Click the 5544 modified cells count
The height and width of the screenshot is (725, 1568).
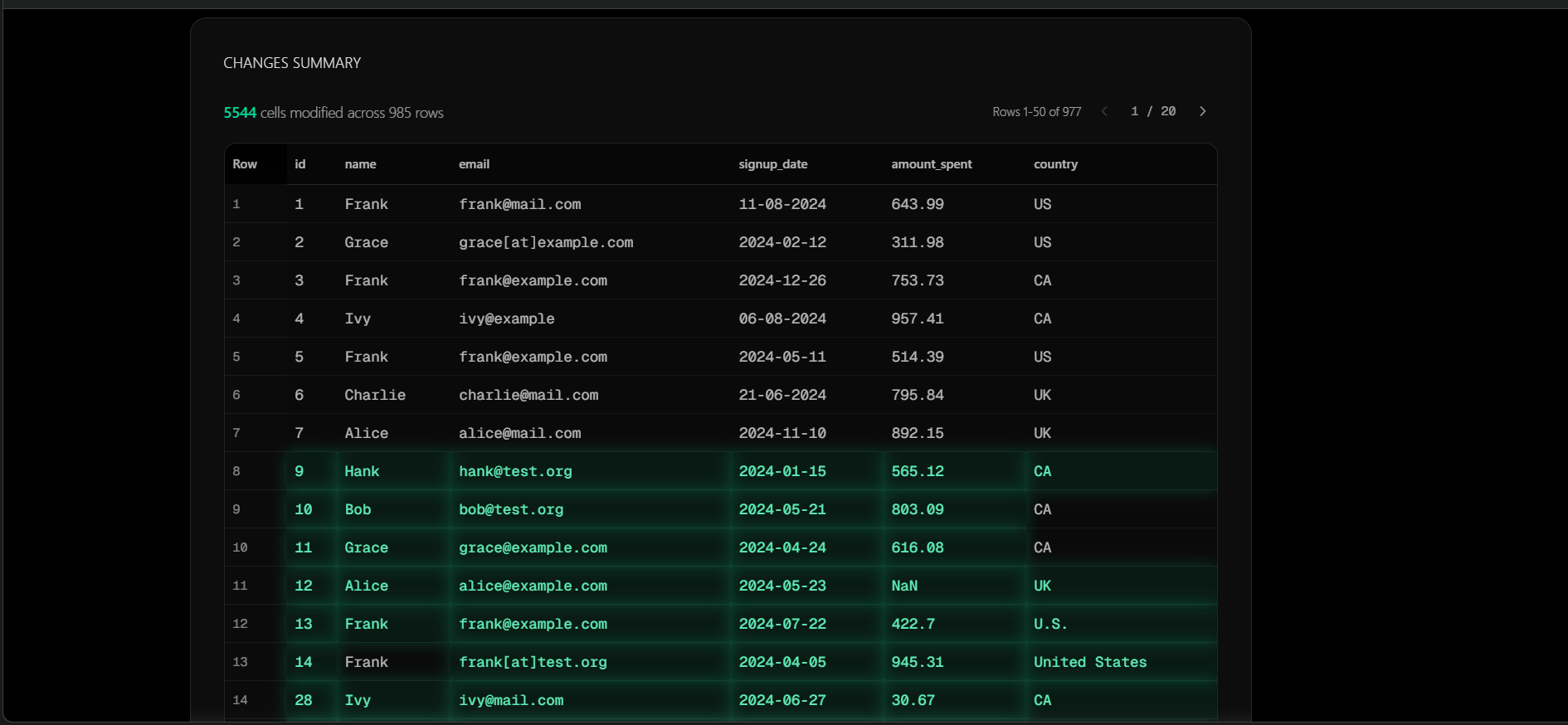tap(240, 113)
